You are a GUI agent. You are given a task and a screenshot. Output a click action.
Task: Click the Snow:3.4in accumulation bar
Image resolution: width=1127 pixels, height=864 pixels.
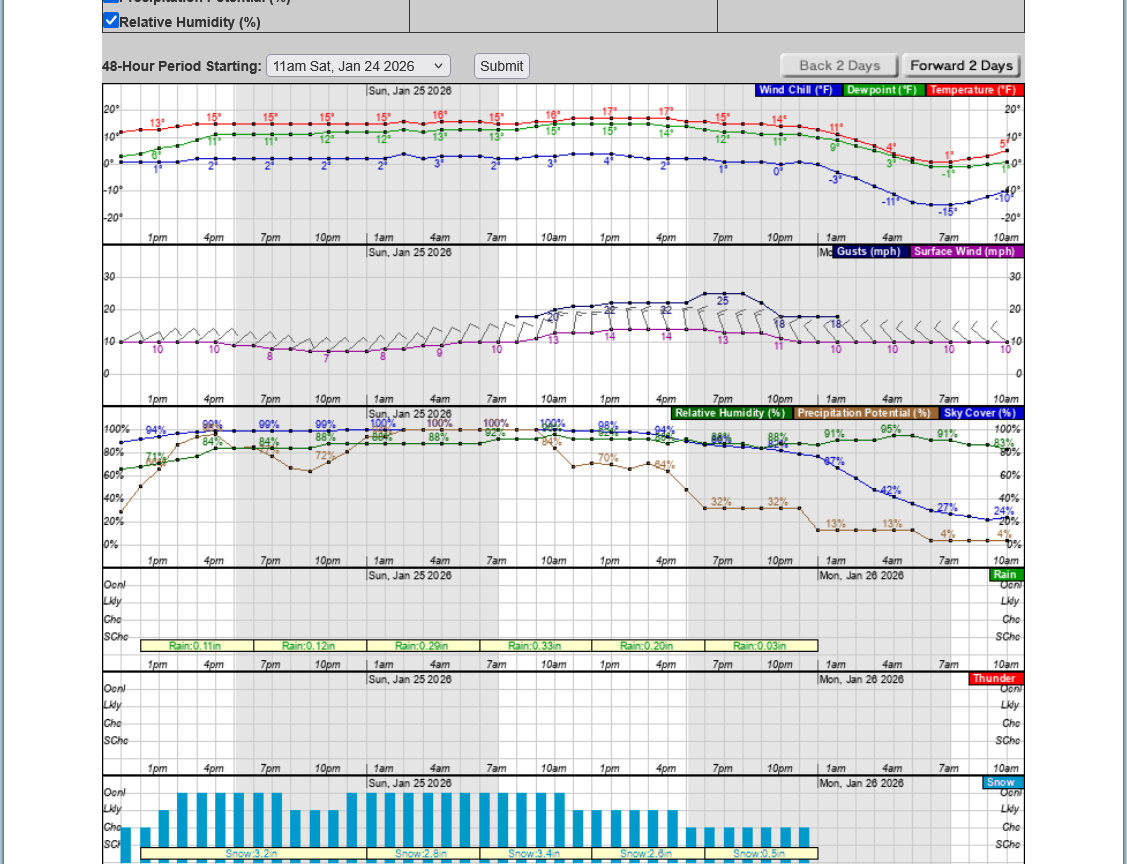[x=535, y=854]
